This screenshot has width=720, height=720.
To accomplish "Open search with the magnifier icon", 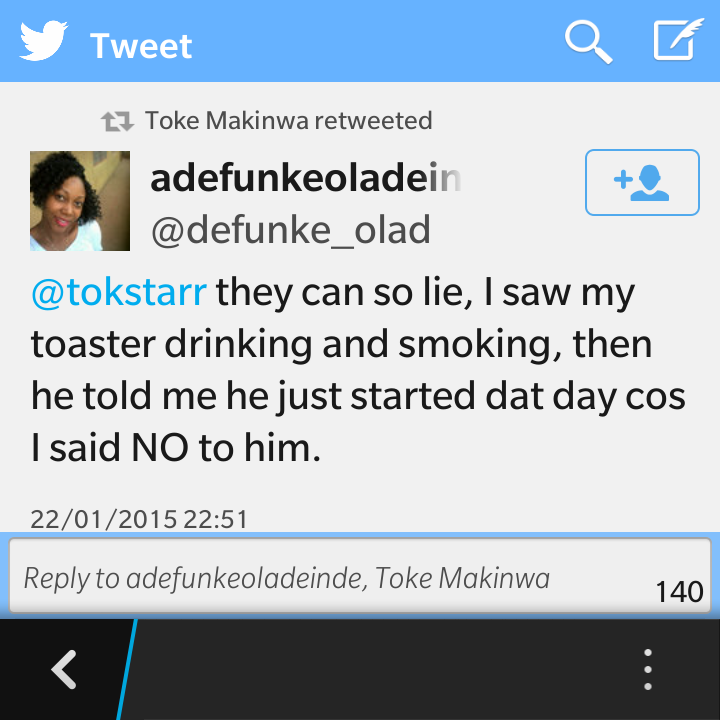I will (x=588, y=42).
